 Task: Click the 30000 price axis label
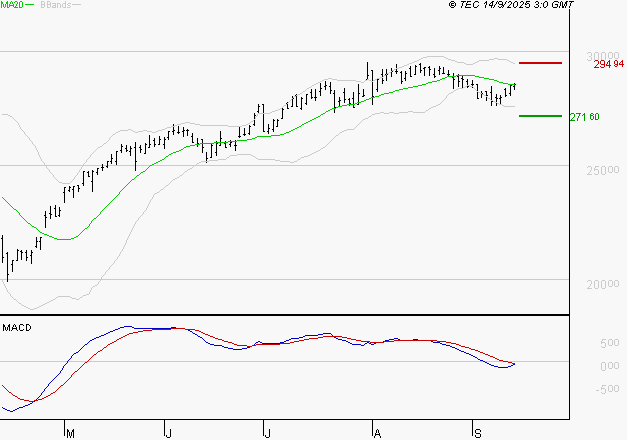coord(603,56)
